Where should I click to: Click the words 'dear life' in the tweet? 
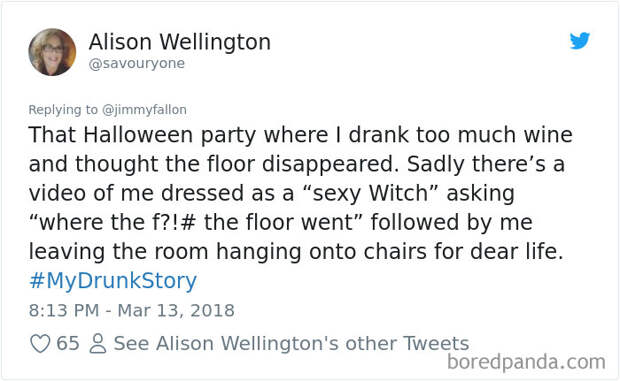click(517, 251)
